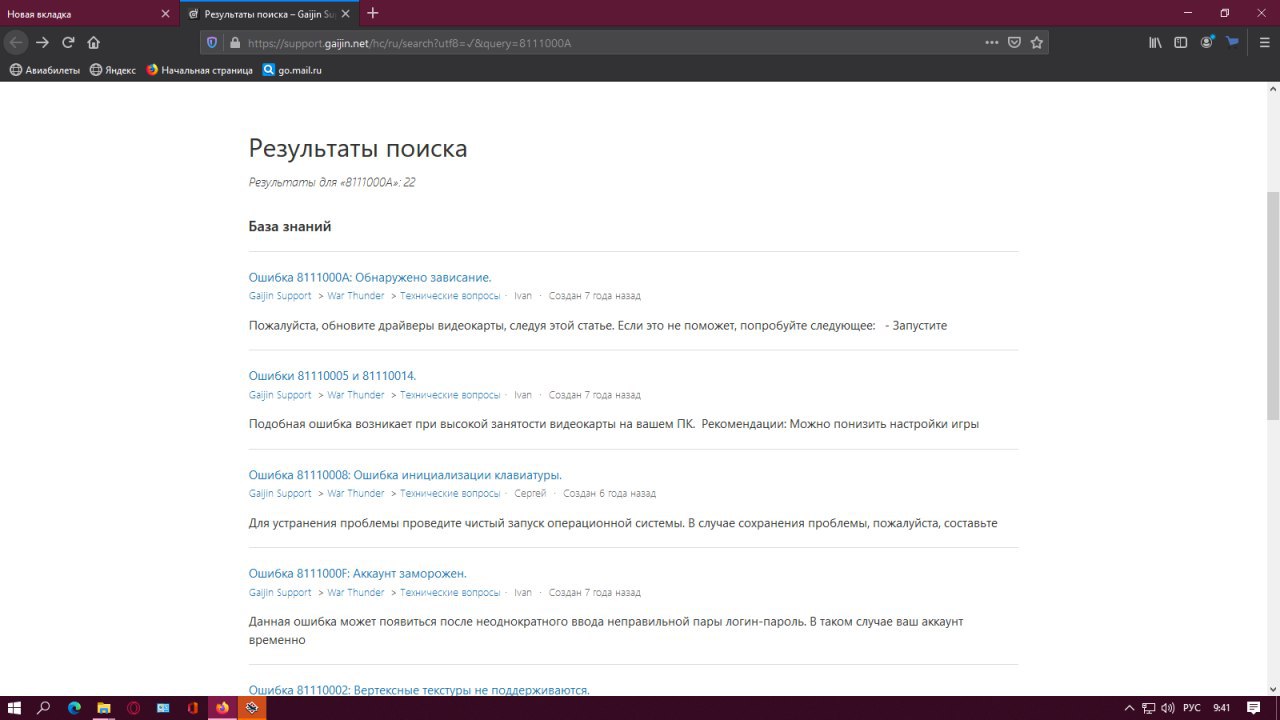
Task: Open the tracking protection shield icon
Action: (x=212, y=43)
